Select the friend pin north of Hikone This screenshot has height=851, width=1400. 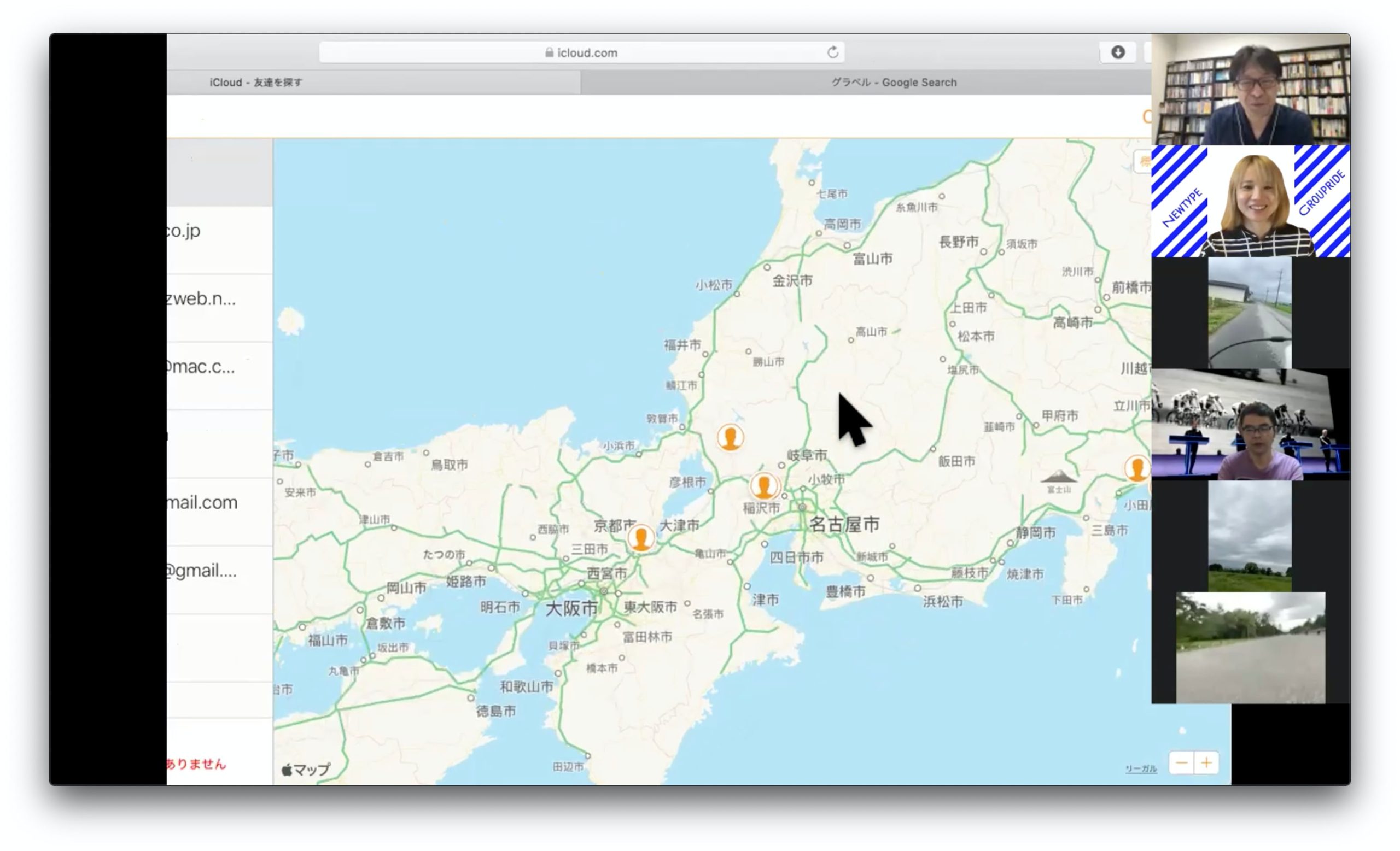[x=730, y=437]
